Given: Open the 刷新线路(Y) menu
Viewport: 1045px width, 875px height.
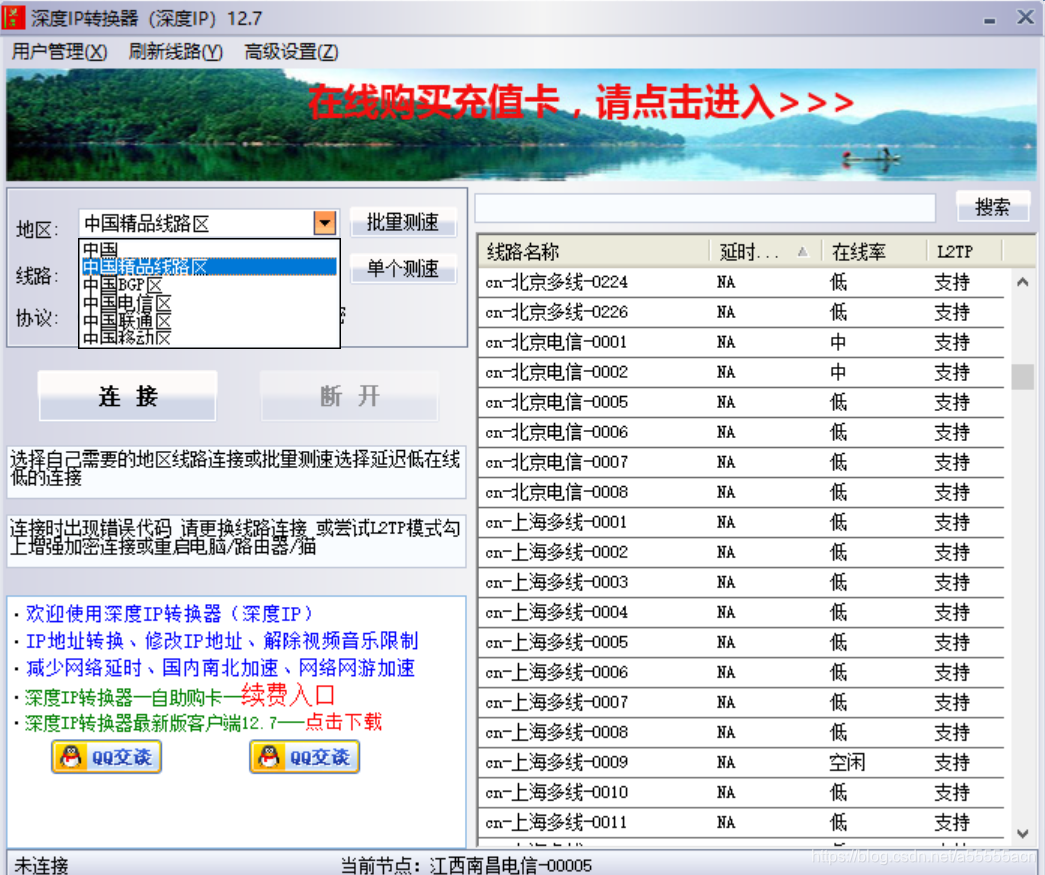Looking at the screenshot, I should [175, 51].
